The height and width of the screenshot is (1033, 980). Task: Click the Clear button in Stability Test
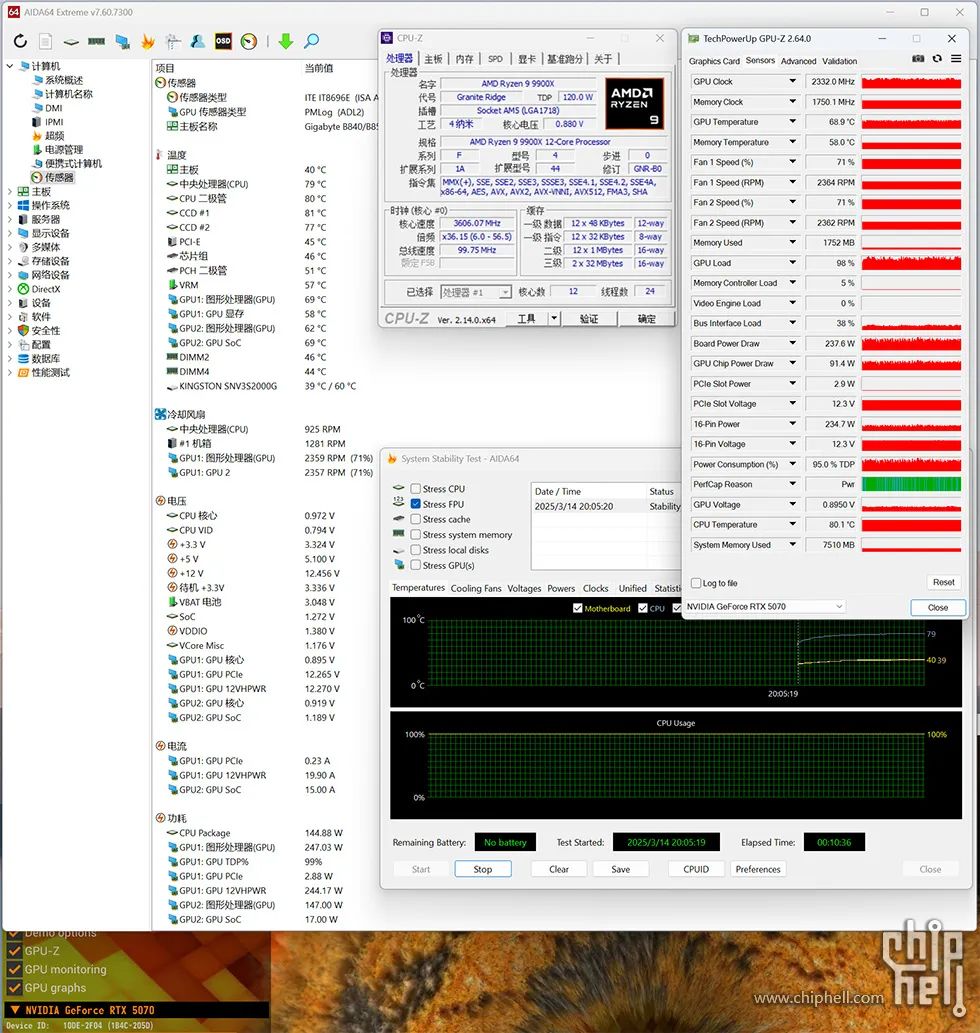pos(559,870)
